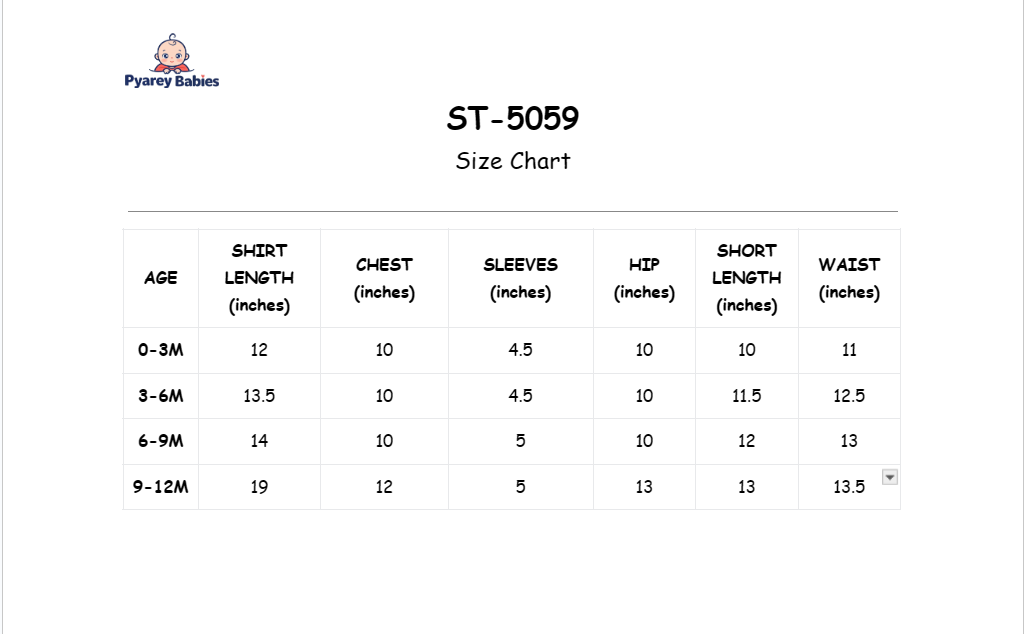The image size is (1024, 634).
Task: Select the HIP (inches) header cell
Action: click(x=644, y=278)
